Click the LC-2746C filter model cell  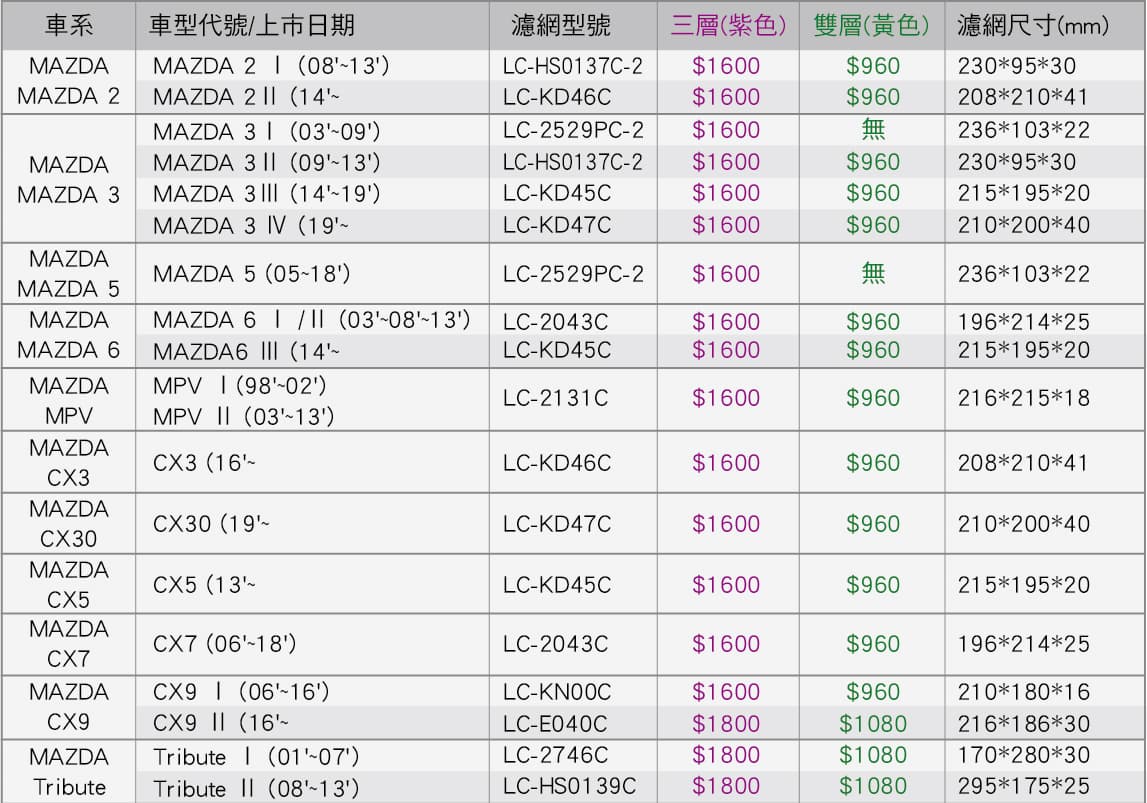(x=555, y=755)
